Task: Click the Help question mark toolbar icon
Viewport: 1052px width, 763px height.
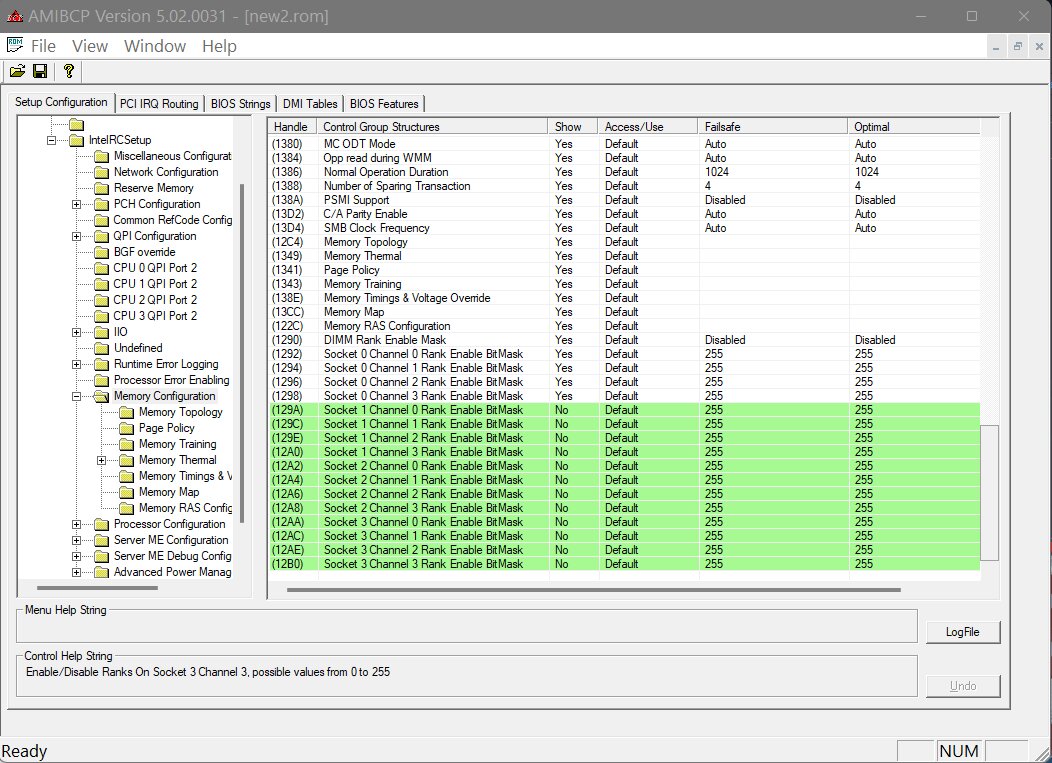Action: tap(68, 71)
